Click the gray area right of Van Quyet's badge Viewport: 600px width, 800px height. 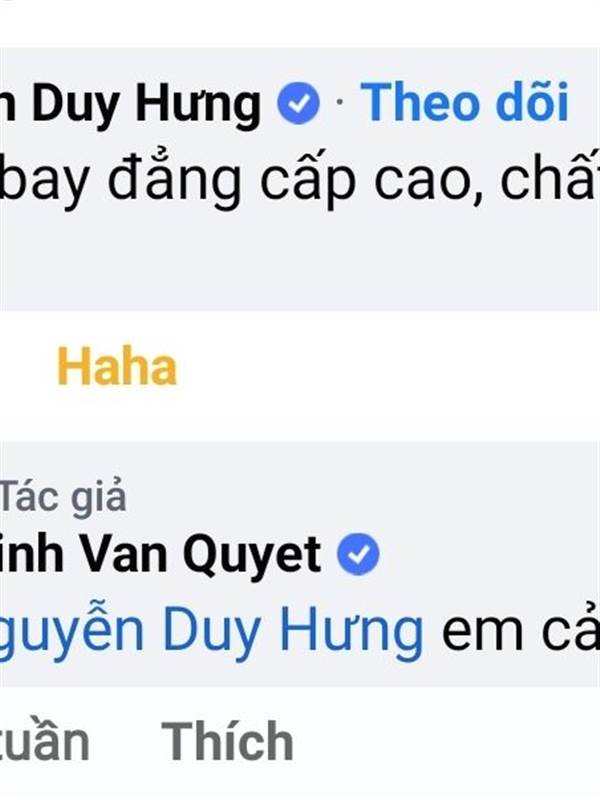(x=489, y=554)
